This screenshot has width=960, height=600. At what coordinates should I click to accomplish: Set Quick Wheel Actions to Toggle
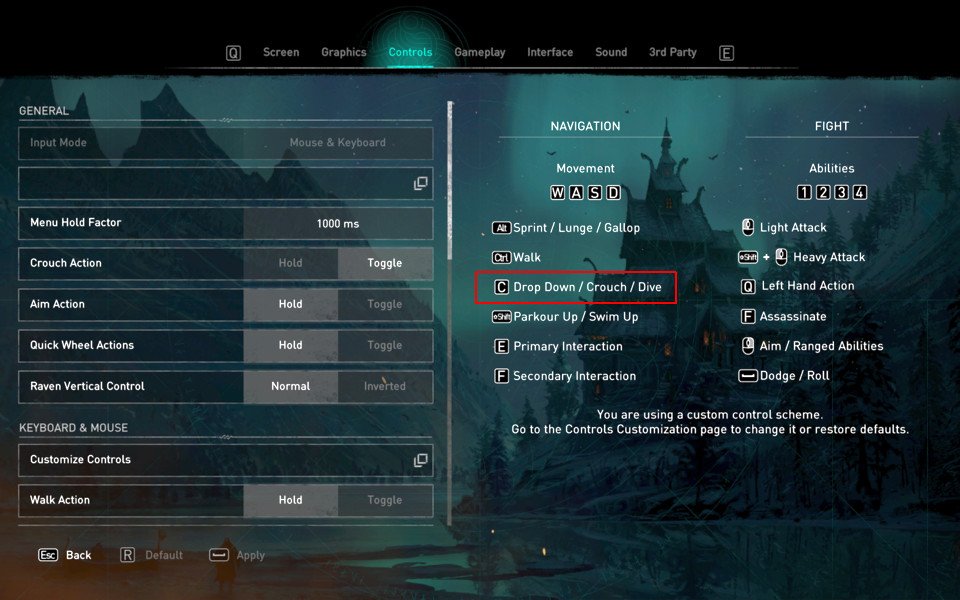pos(384,345)
